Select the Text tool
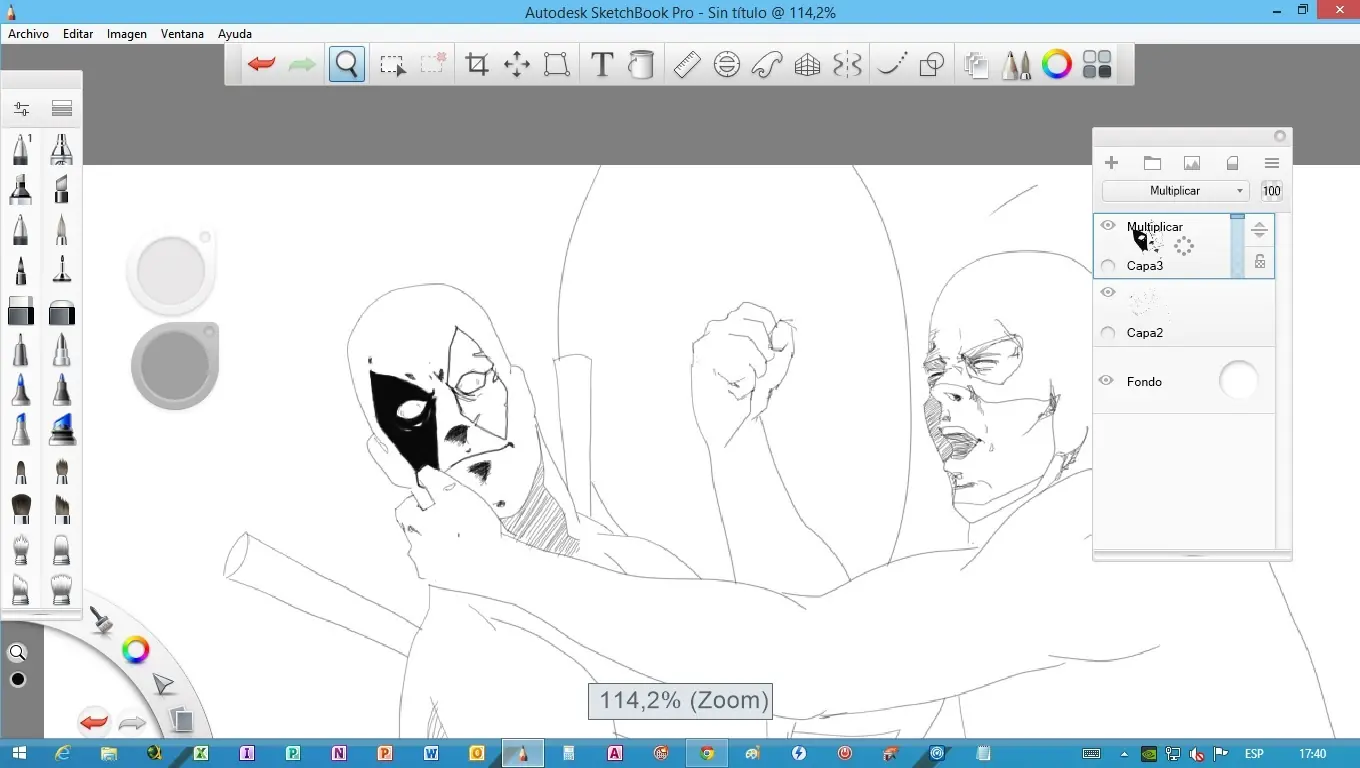 coord(601,65)
